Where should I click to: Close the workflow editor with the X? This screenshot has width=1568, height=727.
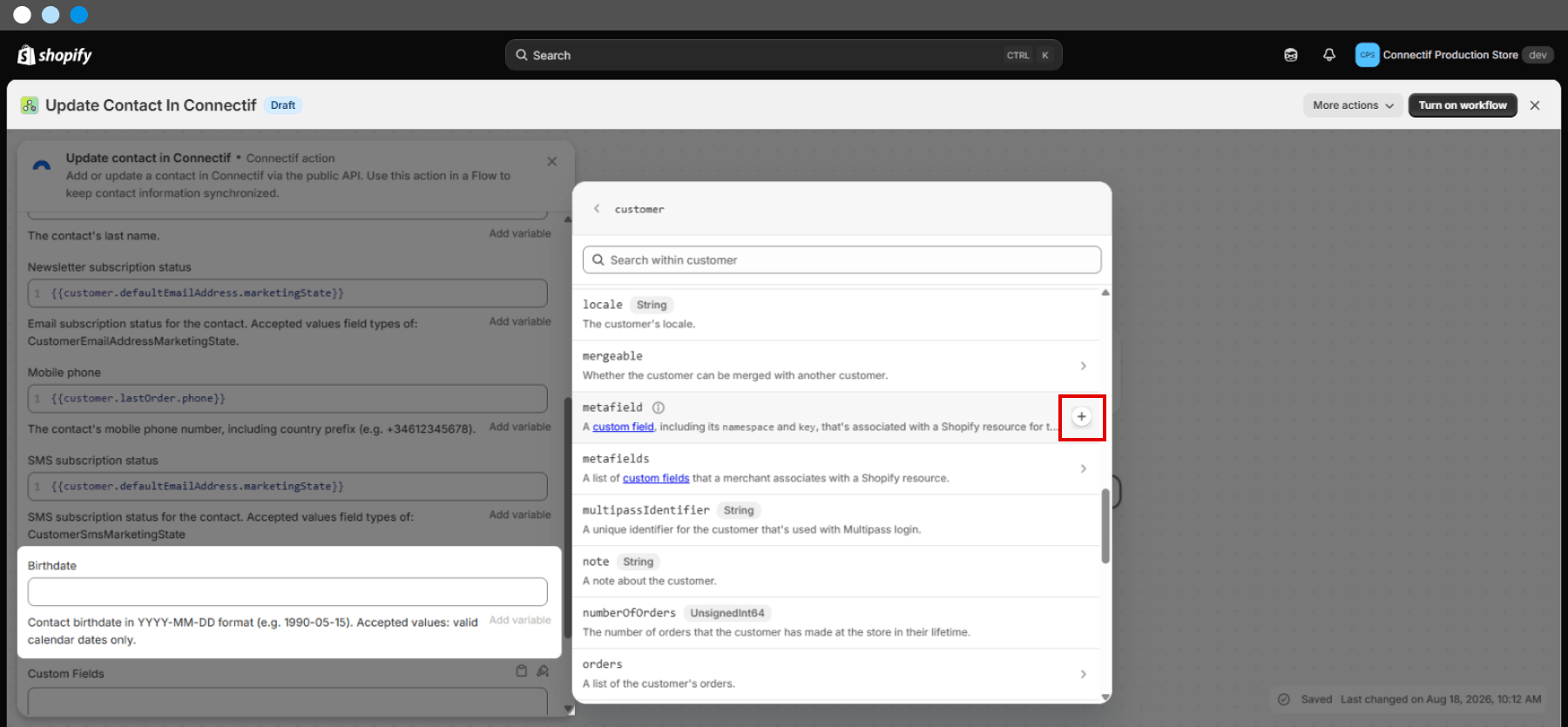tap(1535, 105)
